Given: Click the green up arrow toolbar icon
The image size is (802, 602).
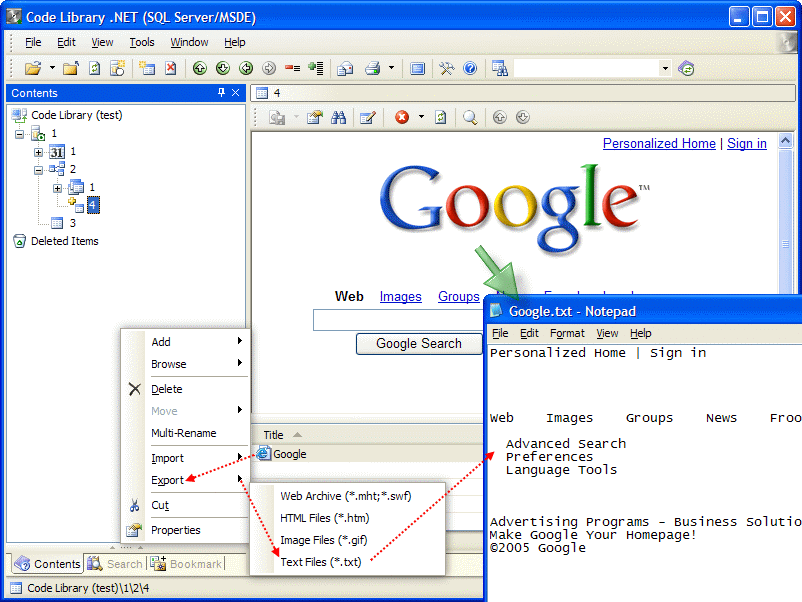Looking at the screenshot, I should click(199, 68).
